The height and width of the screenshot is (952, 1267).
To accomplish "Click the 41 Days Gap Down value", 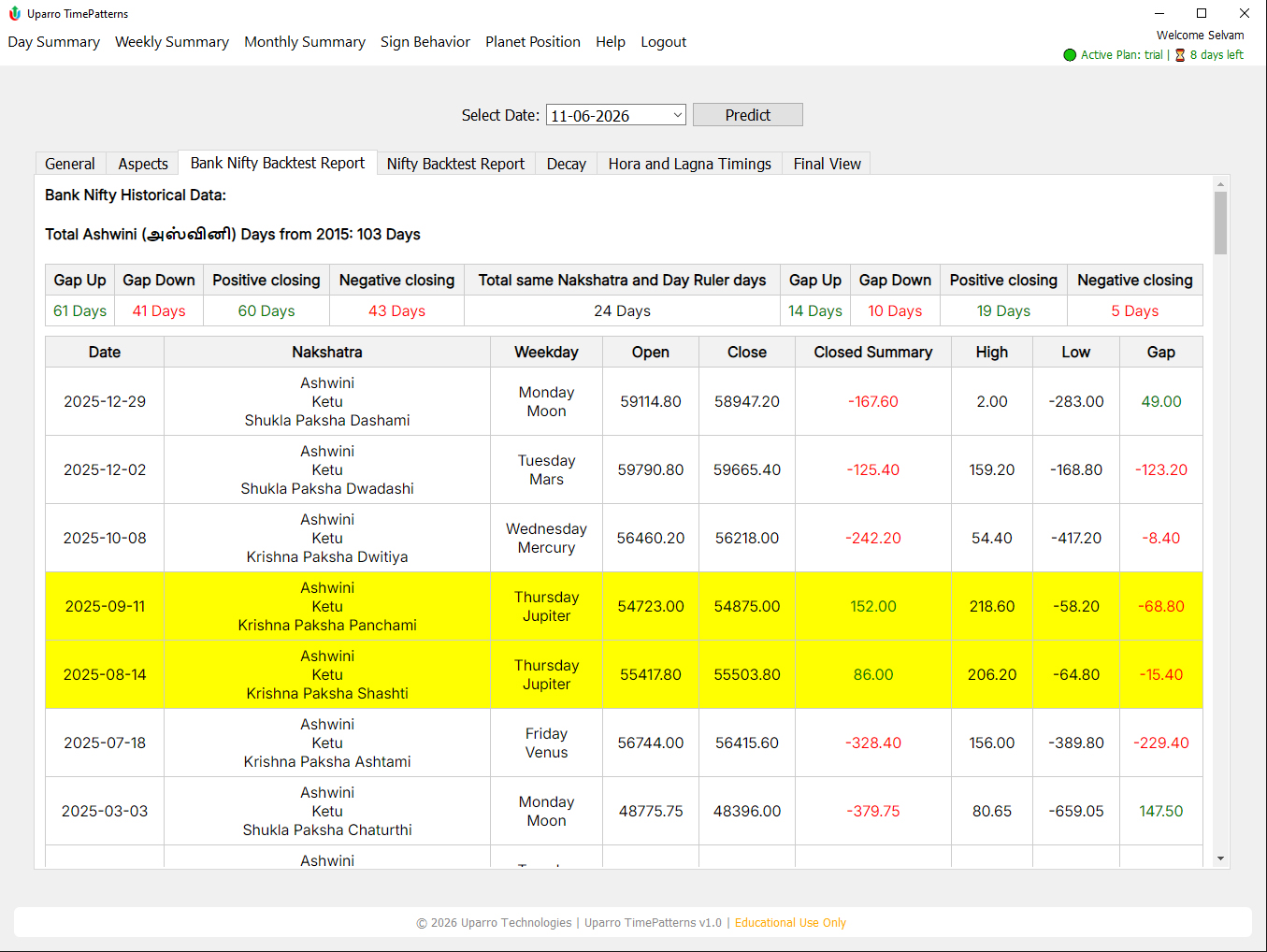I will coord(159,310).
